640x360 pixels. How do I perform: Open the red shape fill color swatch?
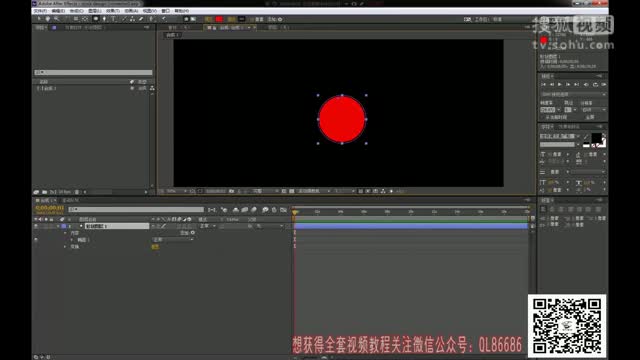pos(219,19)
